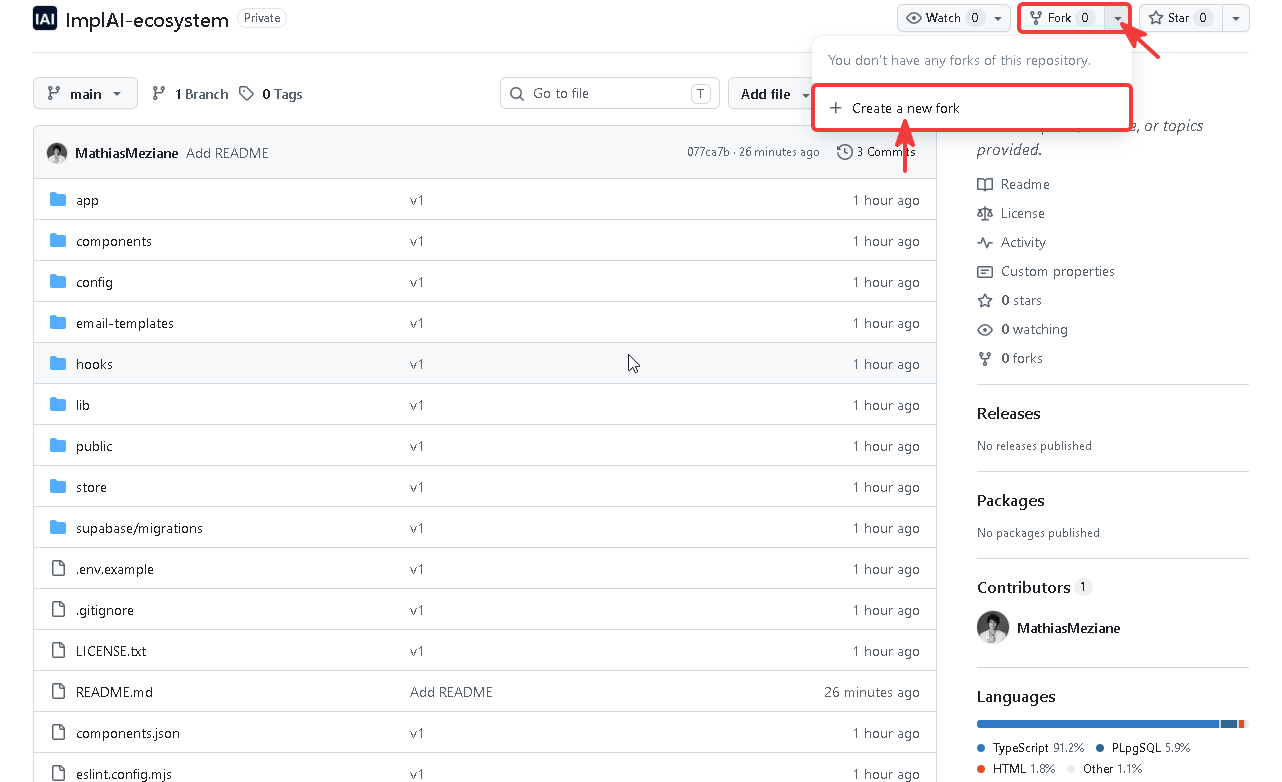
Task: Open the .env.example file
Action: [115, 569]
